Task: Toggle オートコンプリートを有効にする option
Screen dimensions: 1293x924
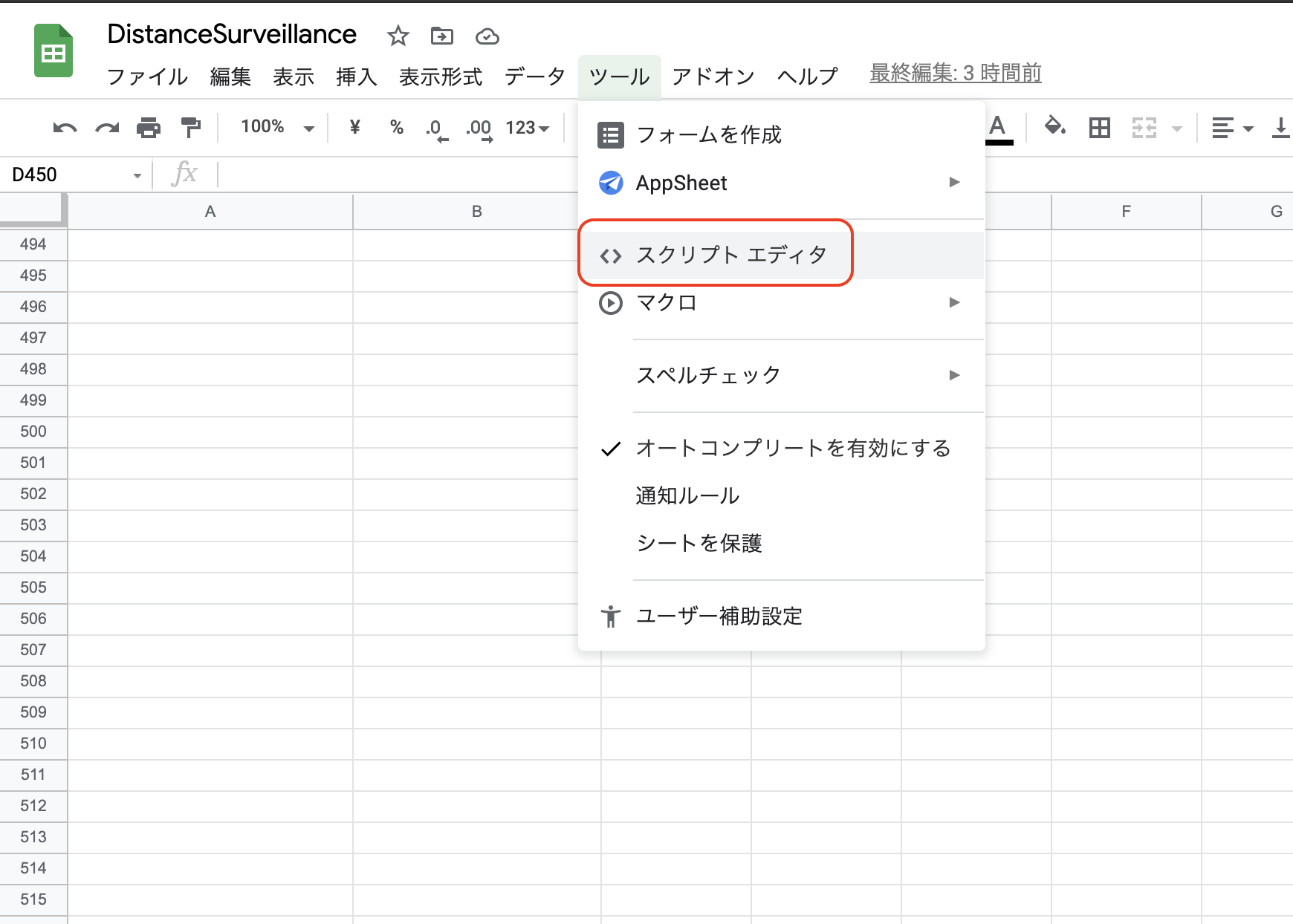Action: click(793, 448)
